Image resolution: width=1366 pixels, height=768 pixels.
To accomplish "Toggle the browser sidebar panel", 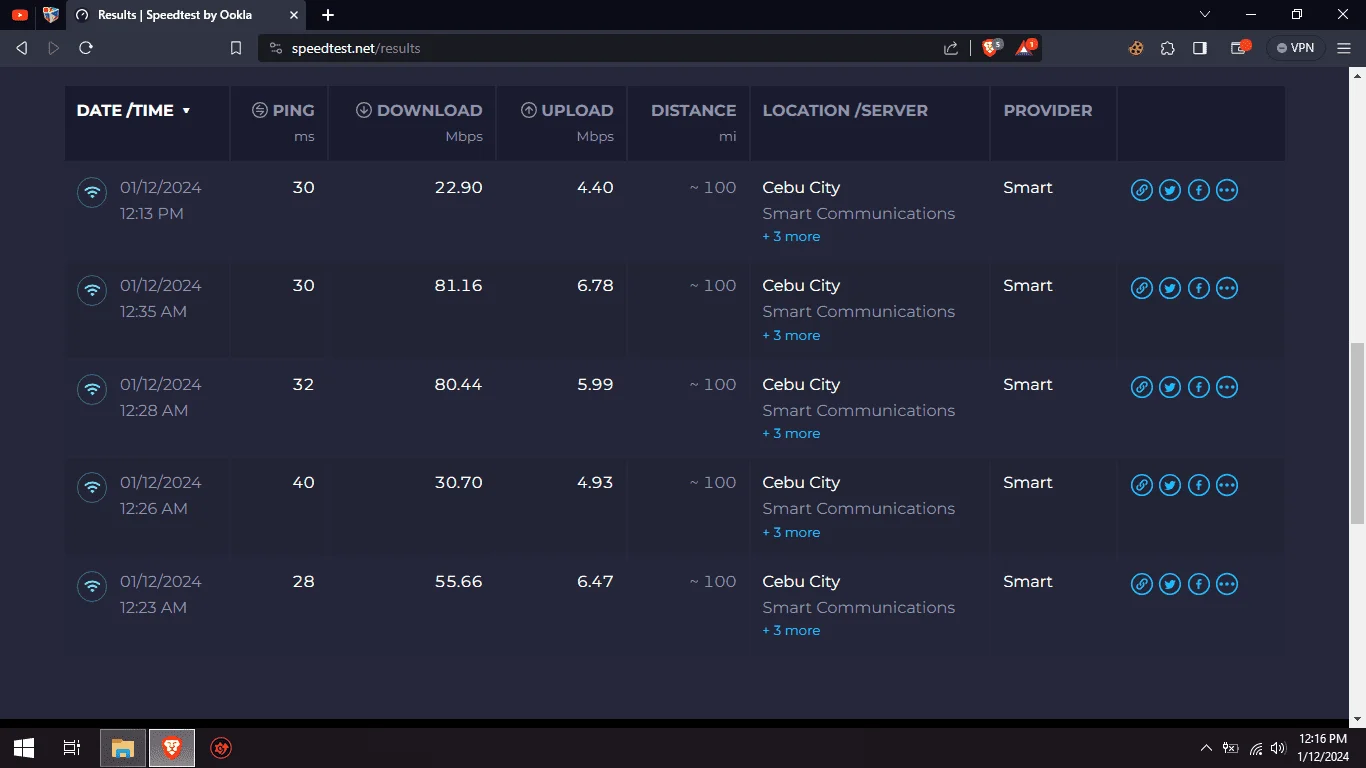I will [1200, 48].
